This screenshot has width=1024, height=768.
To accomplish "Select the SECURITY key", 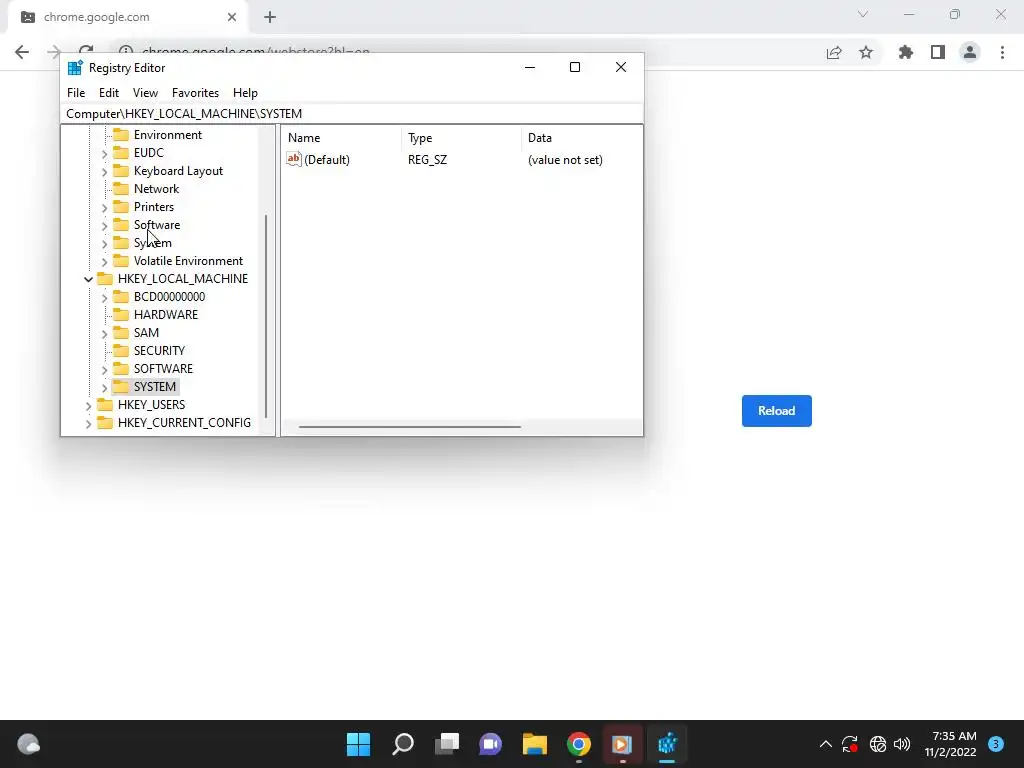I will pos(159,351).
